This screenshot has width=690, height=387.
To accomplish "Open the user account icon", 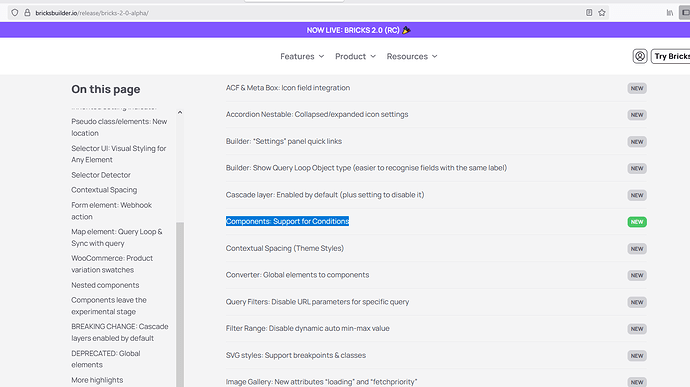I will click(x=640, y=56).
